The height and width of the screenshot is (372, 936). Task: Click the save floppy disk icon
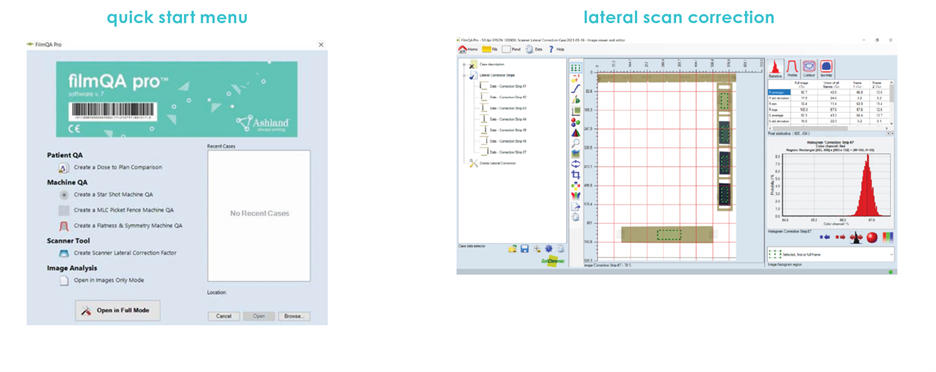tap(525, 248)
